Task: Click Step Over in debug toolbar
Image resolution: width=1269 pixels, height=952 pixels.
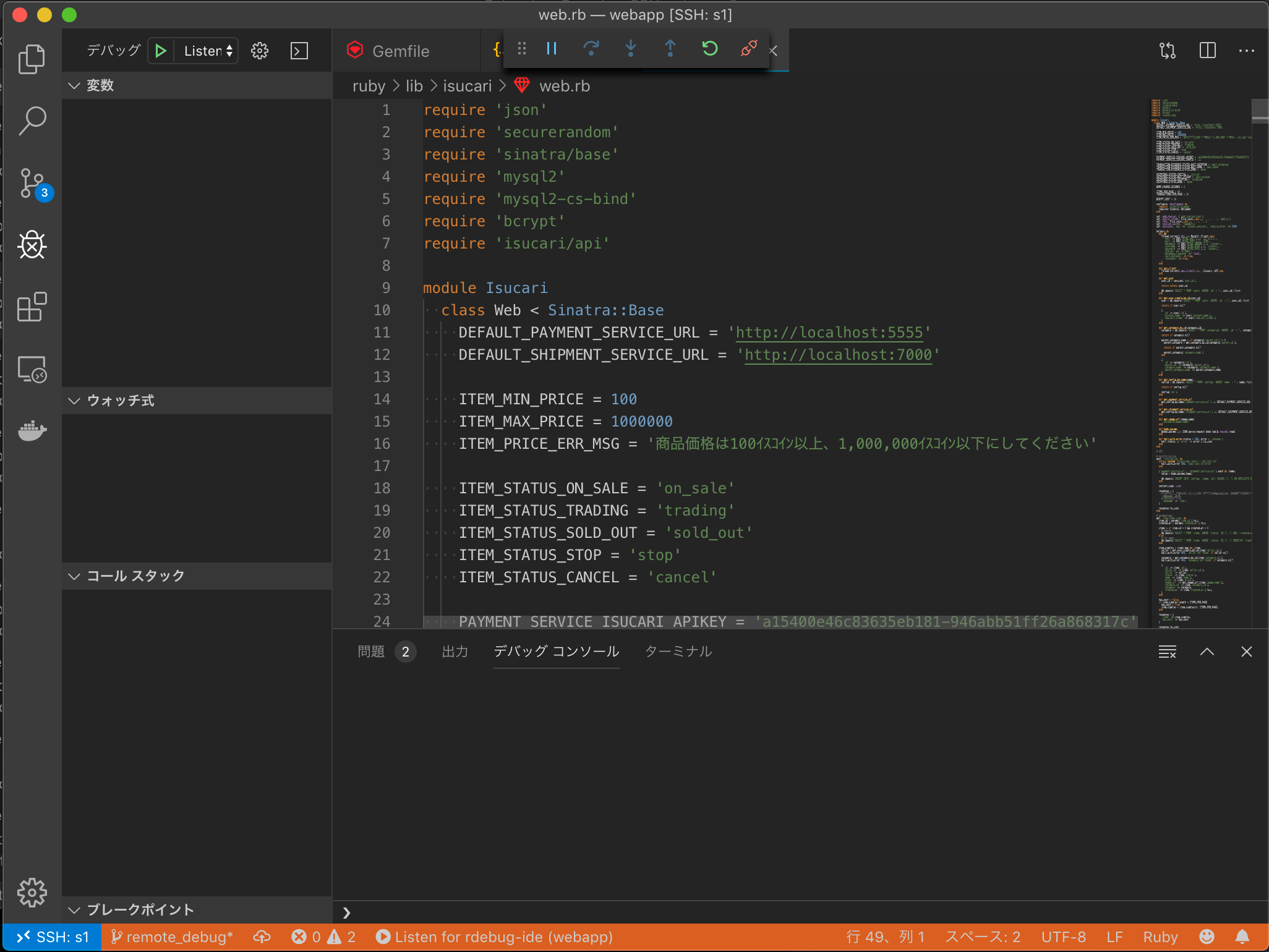Action: pos(591,48)
